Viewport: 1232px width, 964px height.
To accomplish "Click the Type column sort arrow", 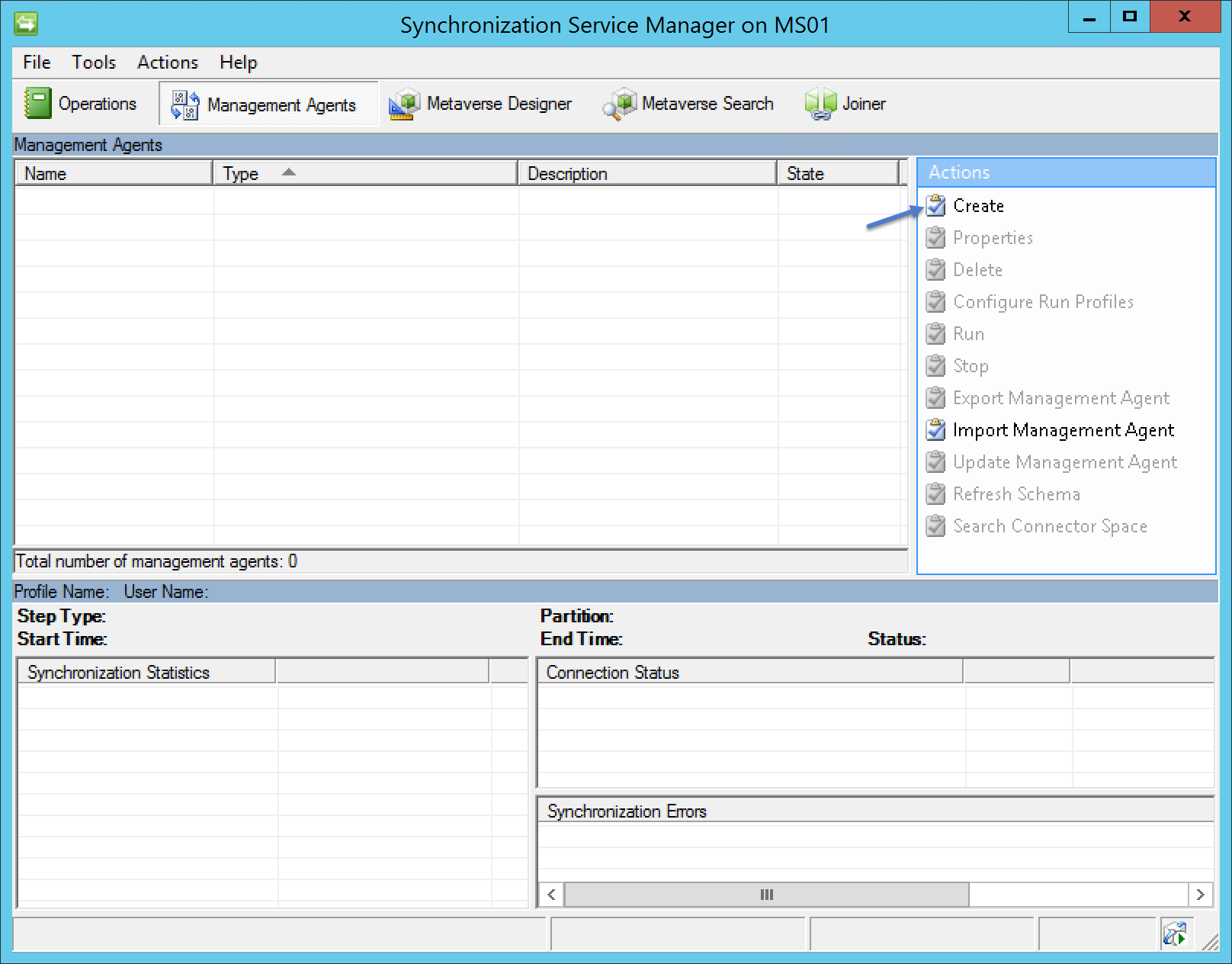I will click(x=288, y=172).
